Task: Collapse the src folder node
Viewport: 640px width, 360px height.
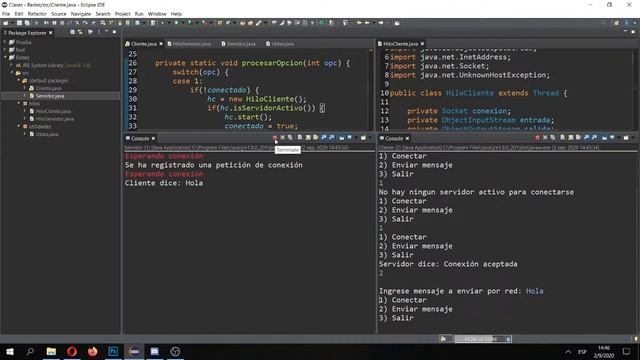Action: [x=11, y=73]
